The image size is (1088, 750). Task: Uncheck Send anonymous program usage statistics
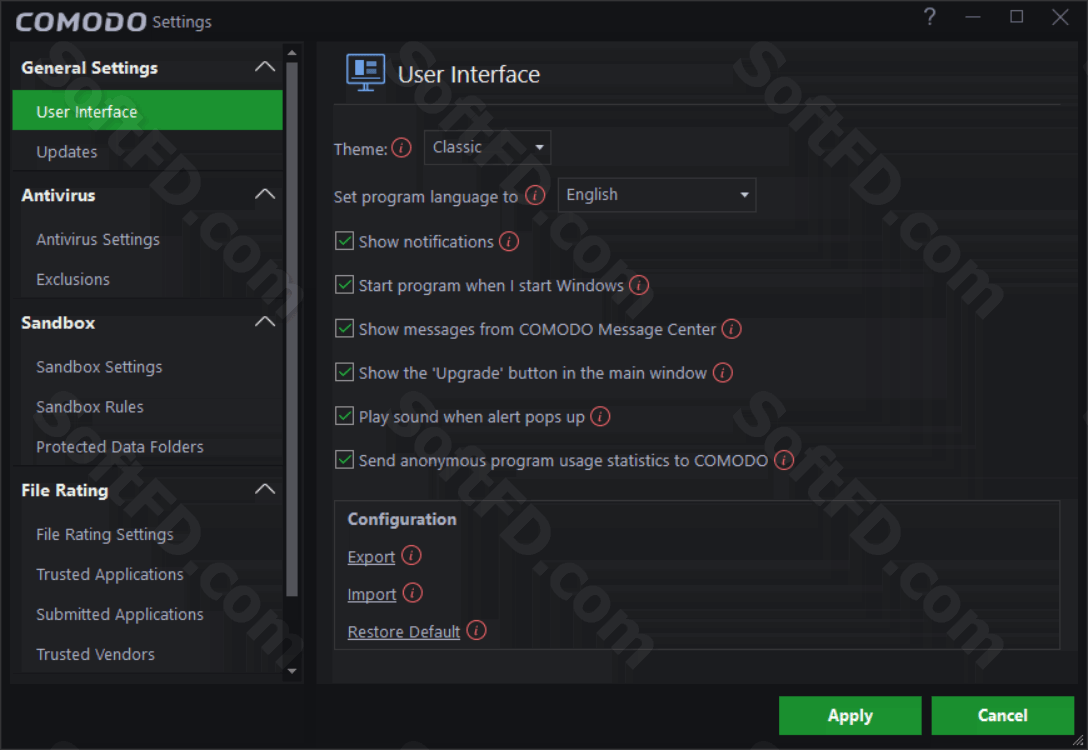[x=344, y=459]
